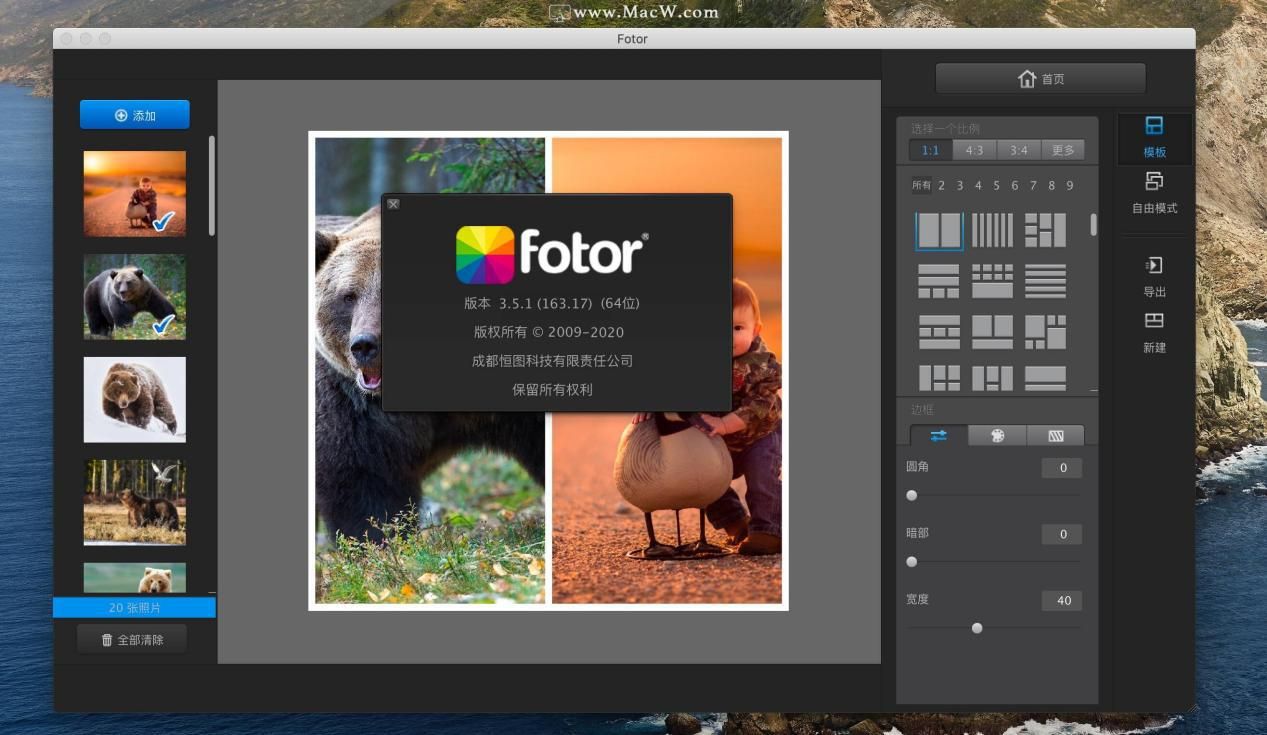Expand 更多 for more ratio options
Screen dimensions: 1267x735
click(1062, 150)
